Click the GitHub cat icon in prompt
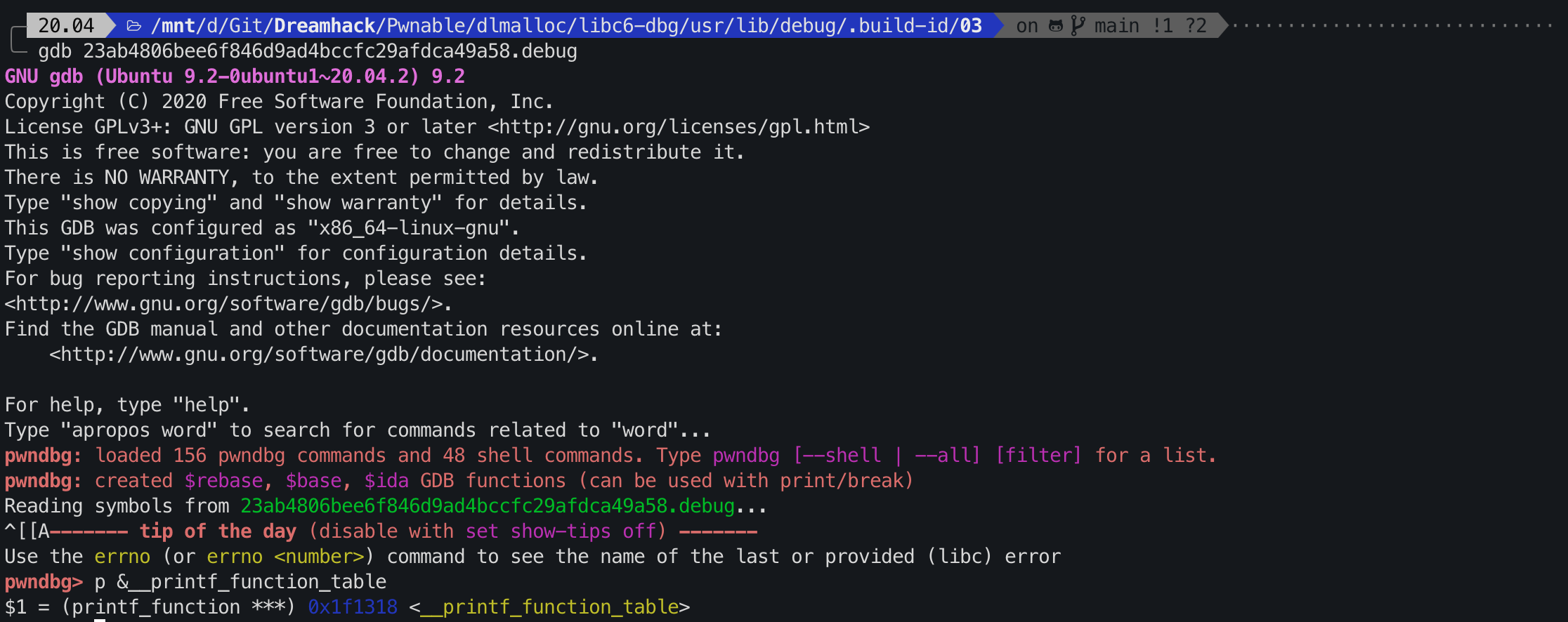The image size is (1568, 622). [1055, 26]
